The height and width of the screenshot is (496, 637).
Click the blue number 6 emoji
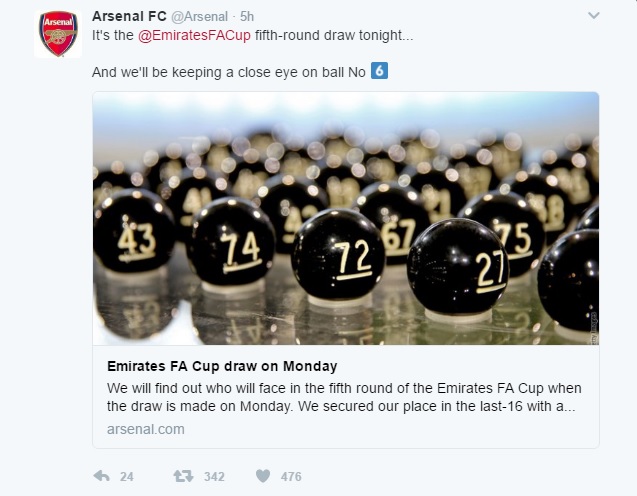click(x=379, y=71)
